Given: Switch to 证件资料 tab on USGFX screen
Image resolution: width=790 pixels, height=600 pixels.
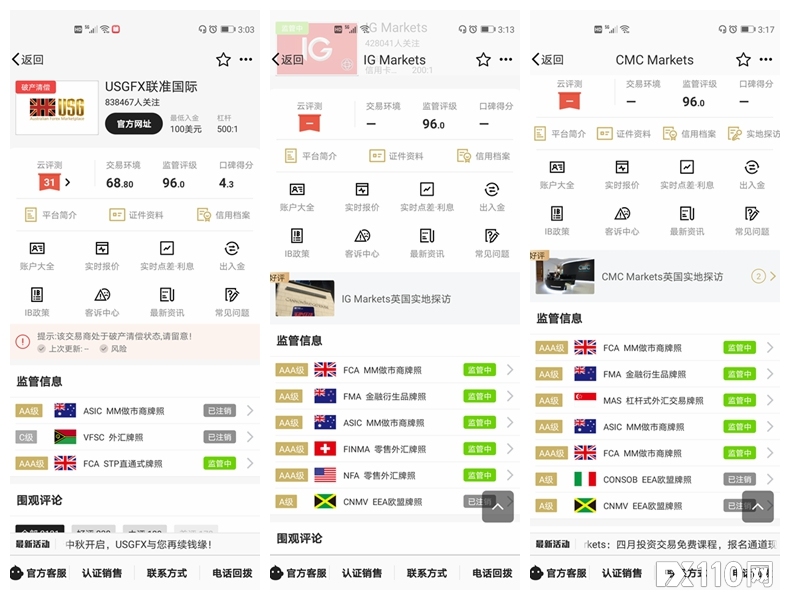Looking at the screenshot, I should [137, 215].
